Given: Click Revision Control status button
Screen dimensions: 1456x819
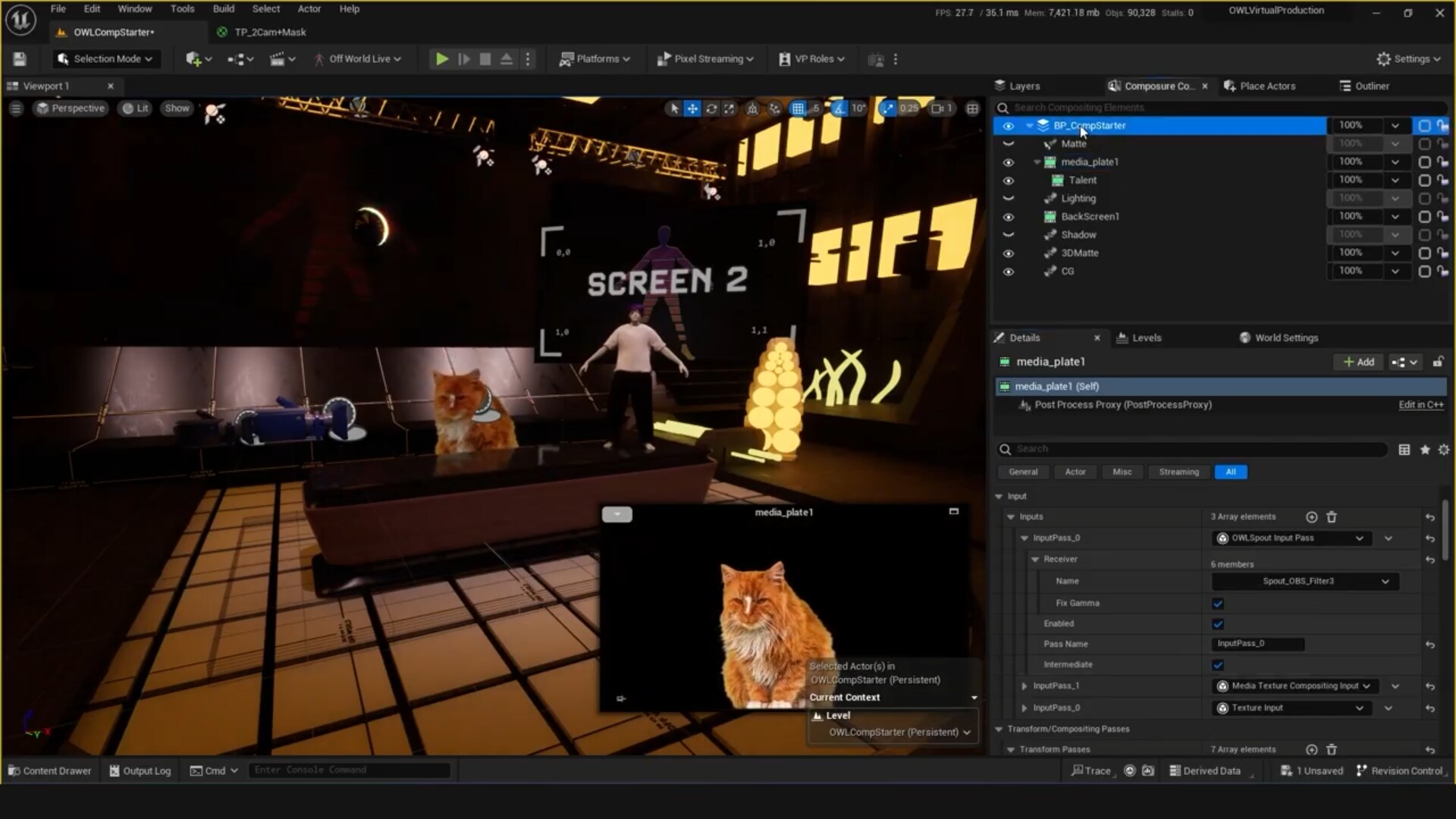Looking at the screenshot, I should (1400, 771).
